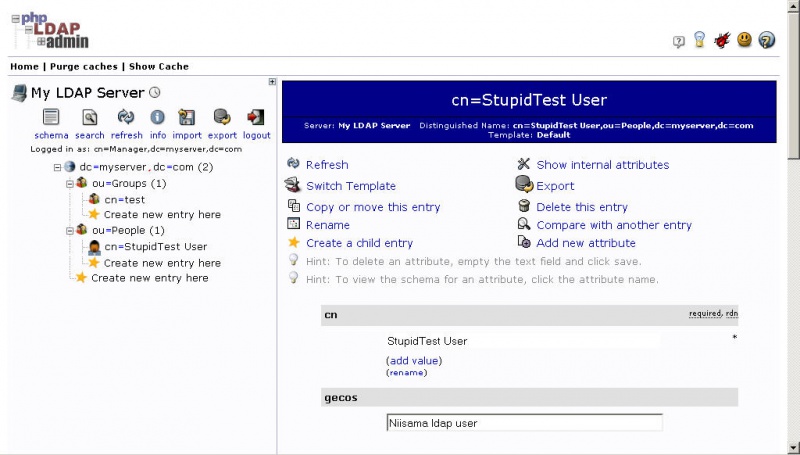
Task: Open the Home menu link
Action: pyautogui.click(x=24, y=66)
